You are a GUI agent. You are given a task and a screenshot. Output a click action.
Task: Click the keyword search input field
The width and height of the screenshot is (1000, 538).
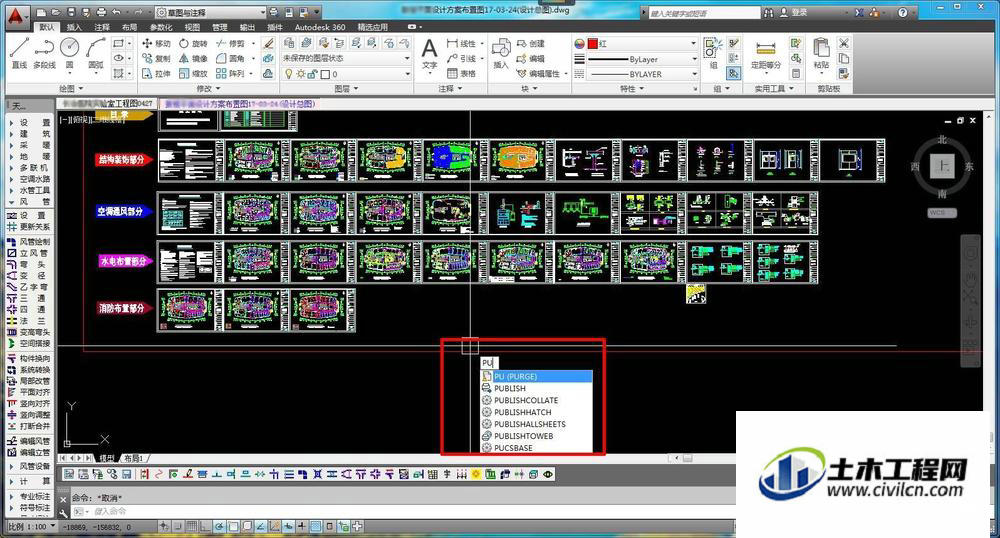705,12
